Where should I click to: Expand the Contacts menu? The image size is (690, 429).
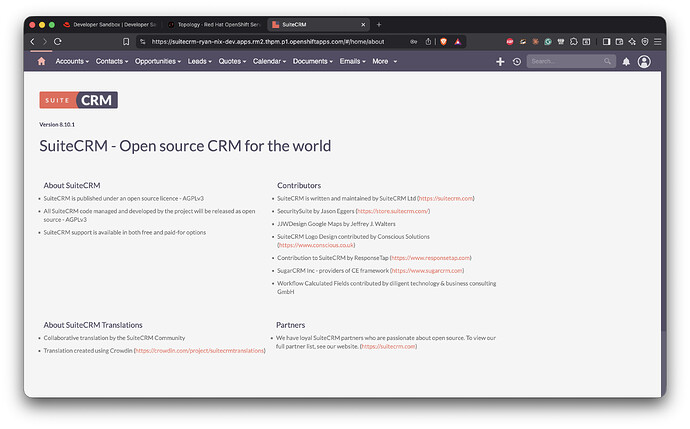click(112, 61)
